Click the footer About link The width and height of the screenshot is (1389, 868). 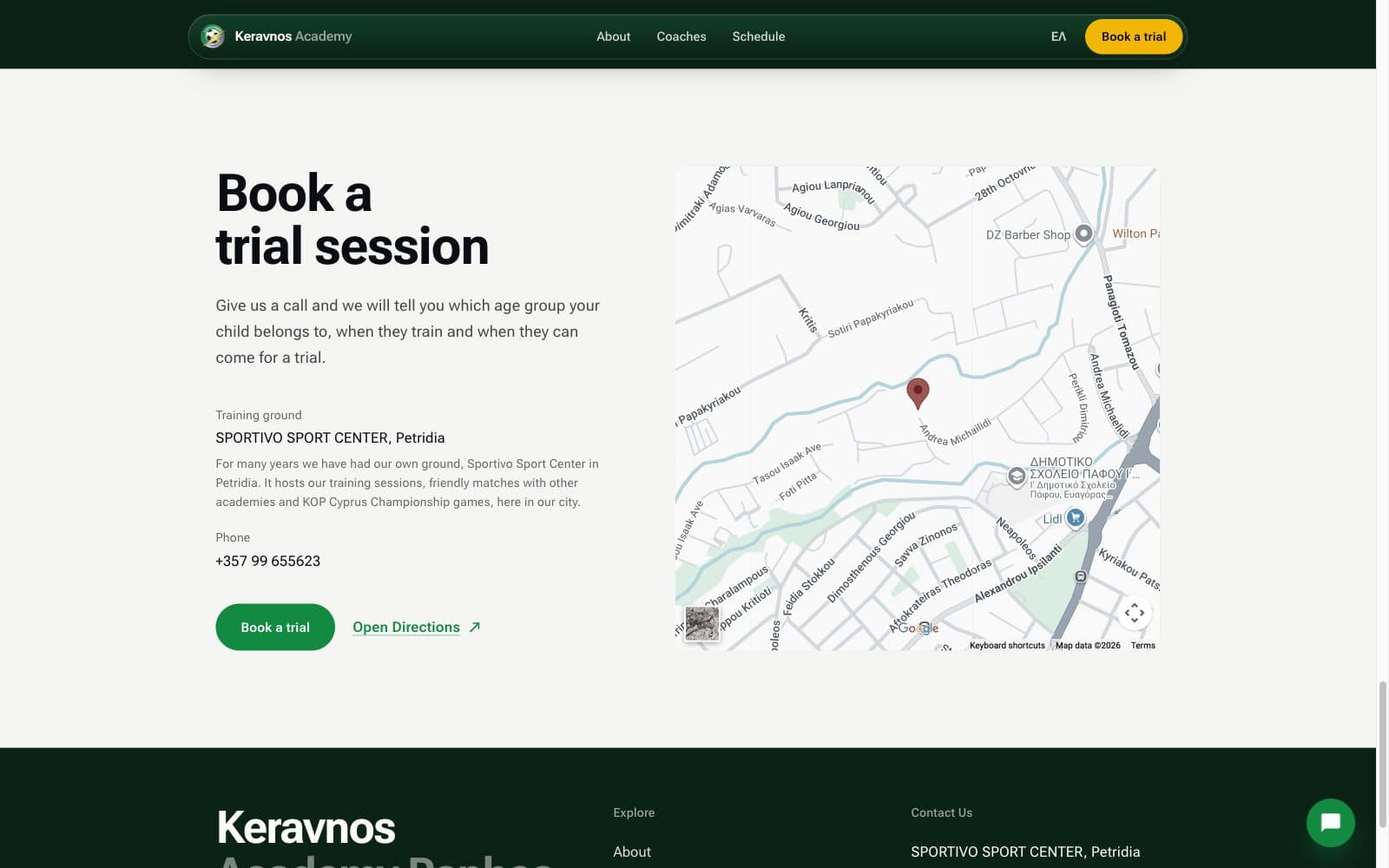(631, 852)
